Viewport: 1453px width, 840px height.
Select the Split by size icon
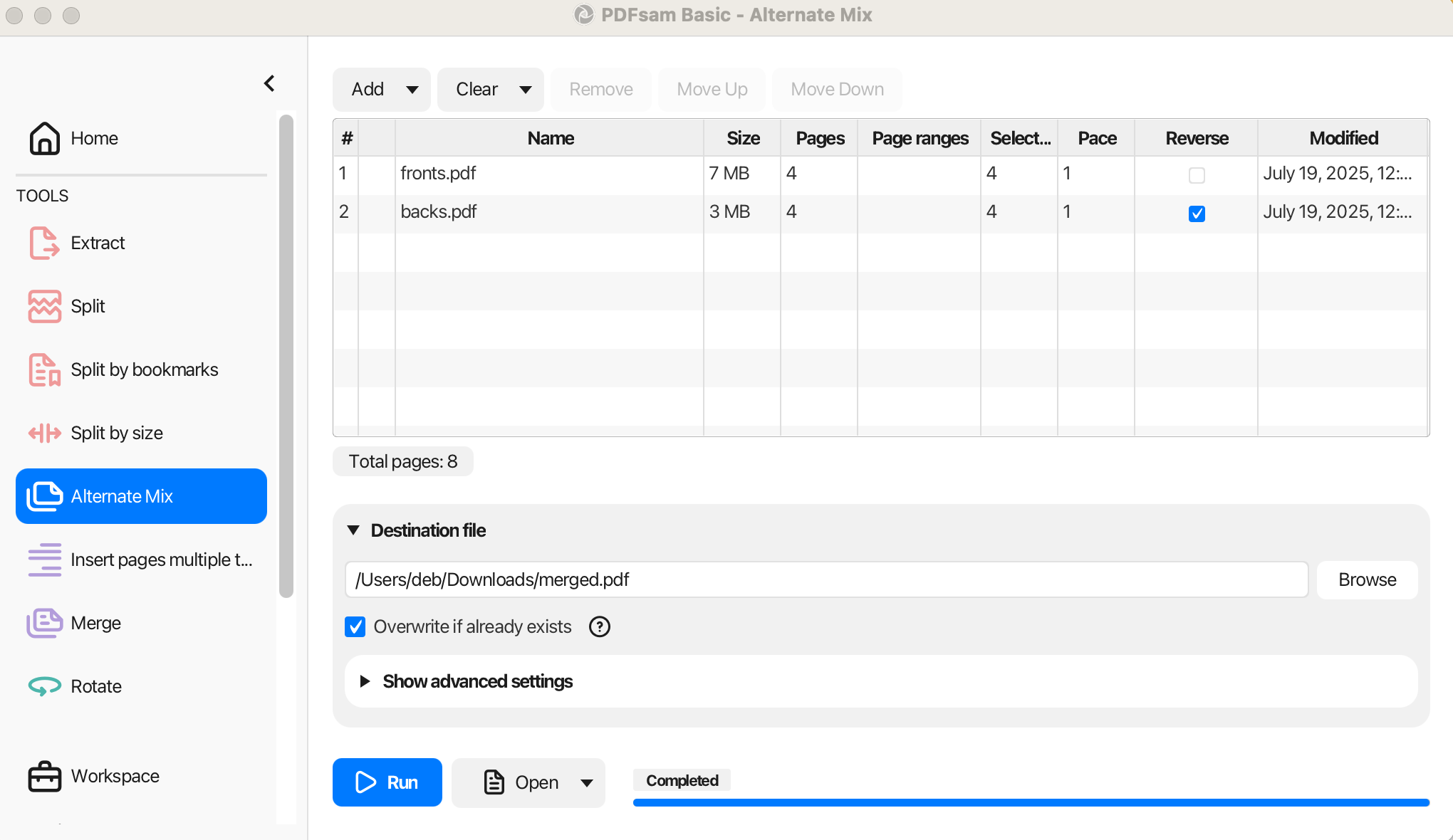pyautogui.click(x=44, y=433)
